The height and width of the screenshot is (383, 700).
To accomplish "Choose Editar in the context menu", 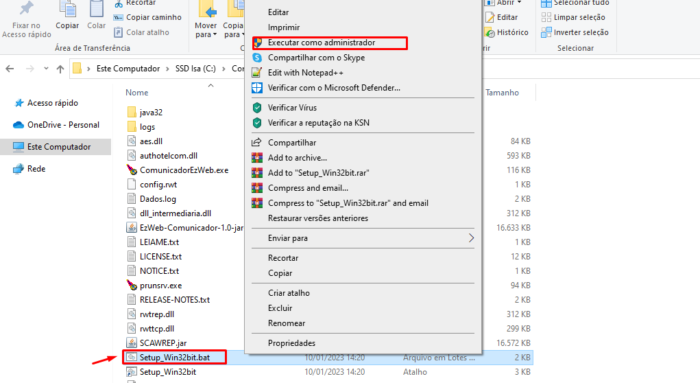I will (278, 12).
